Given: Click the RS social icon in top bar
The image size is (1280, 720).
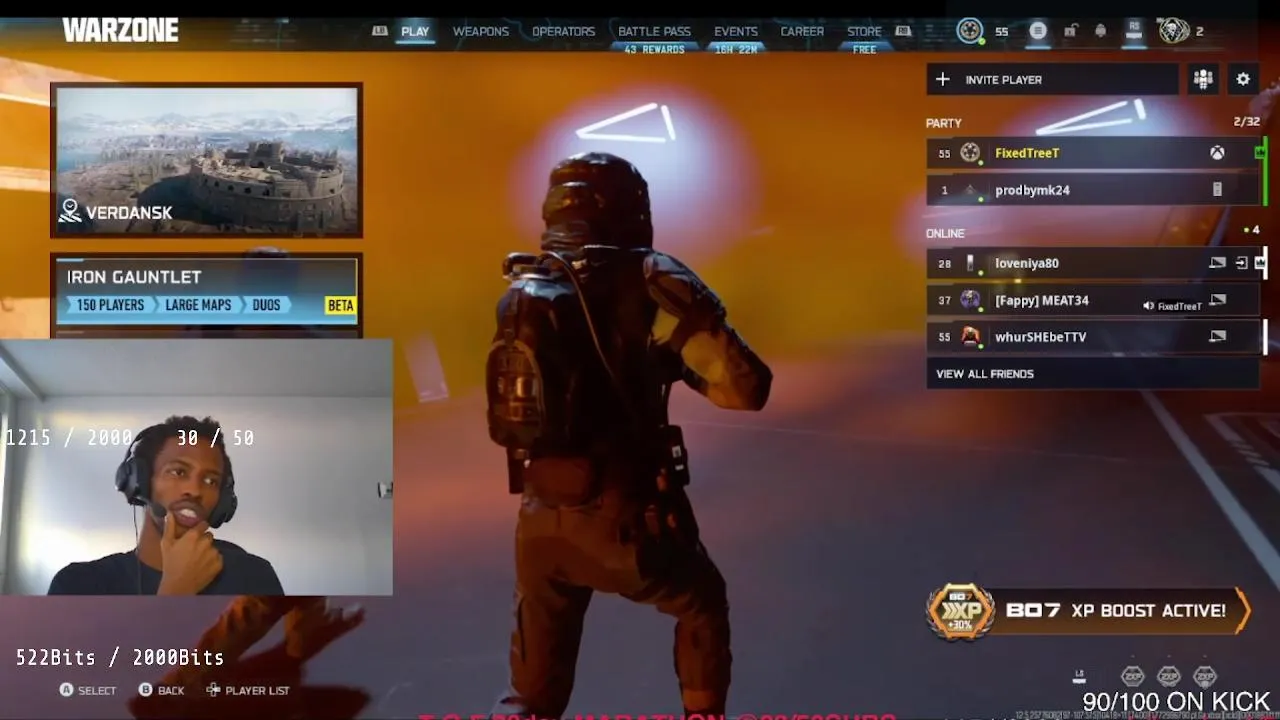Looking at the screenshot, I should [x=1134, y=30].
